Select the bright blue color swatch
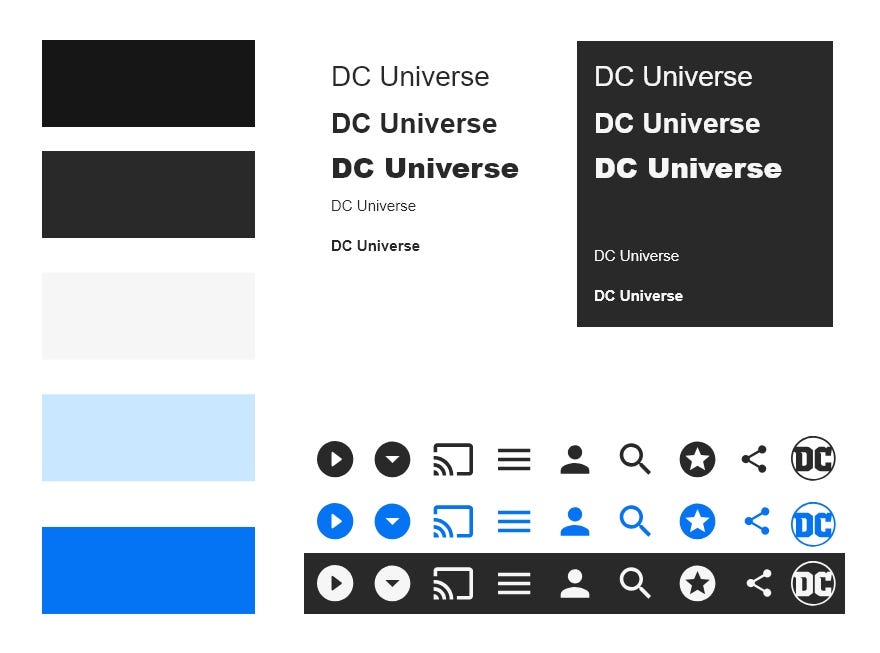The width and height of the screenshot is (880, 653). click(x=148, y=570)
